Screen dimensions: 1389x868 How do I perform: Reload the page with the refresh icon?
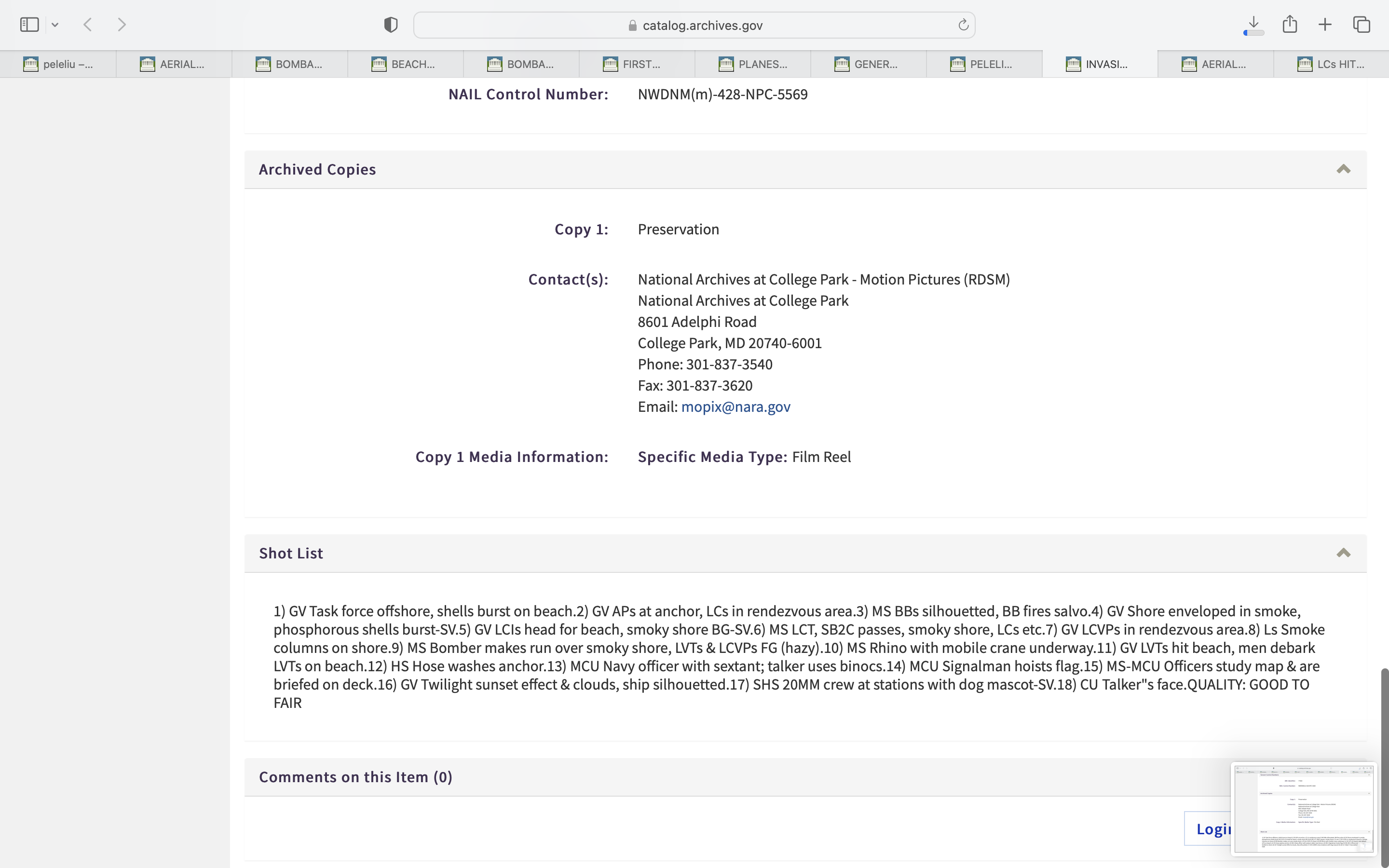(963, 25)
